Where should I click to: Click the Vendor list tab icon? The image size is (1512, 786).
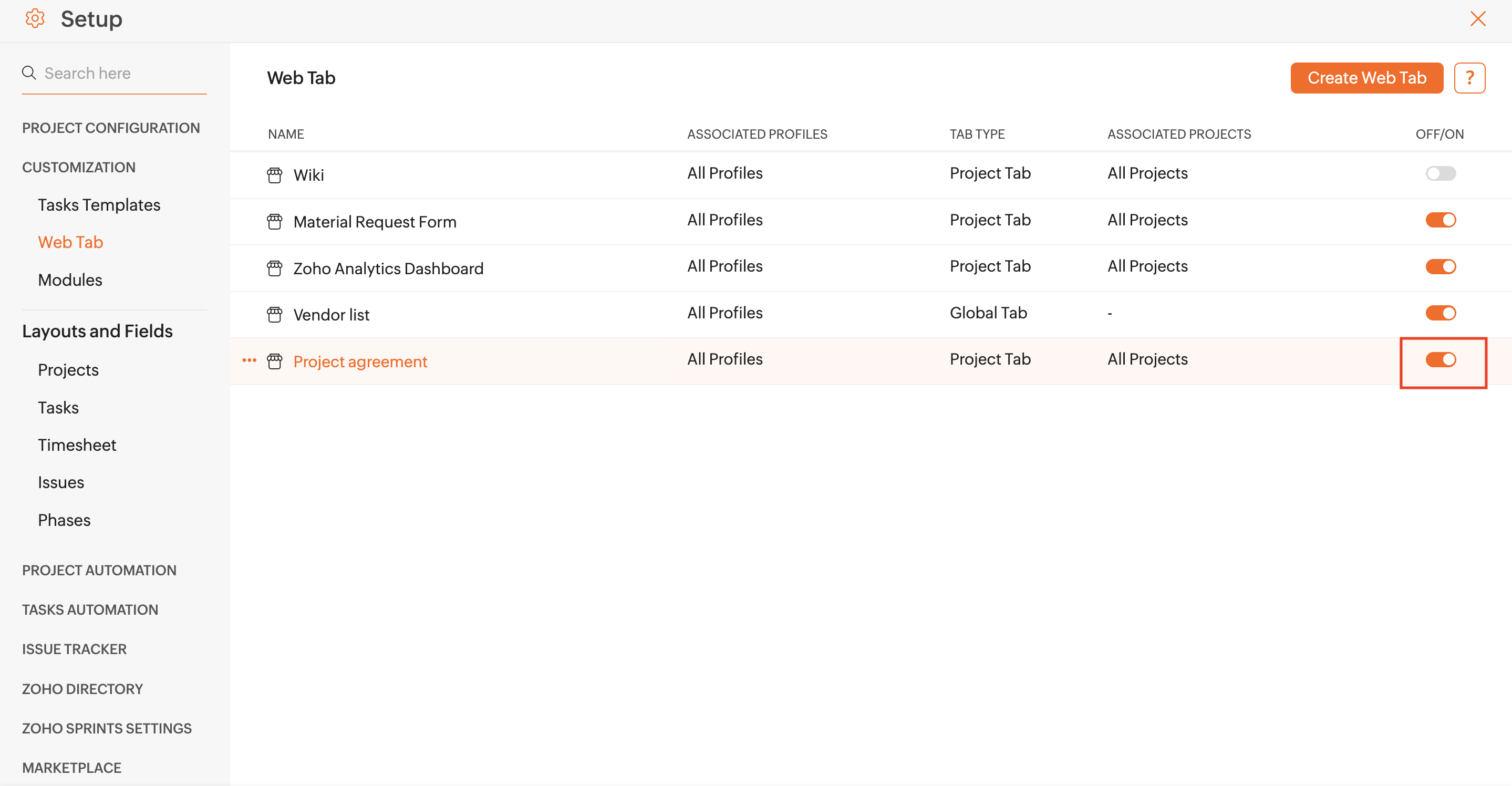(x=274, y=315)
